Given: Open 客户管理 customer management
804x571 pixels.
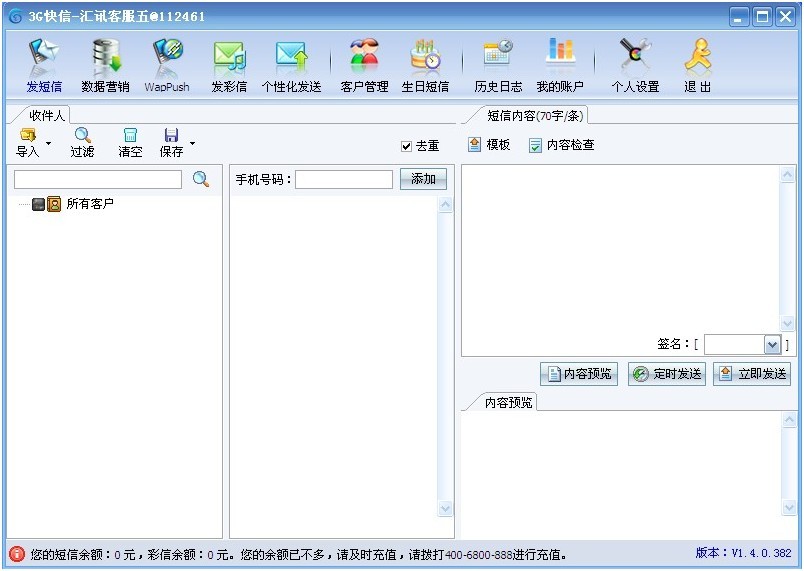Looking at the screenshot, I should [x=364, y=66].
